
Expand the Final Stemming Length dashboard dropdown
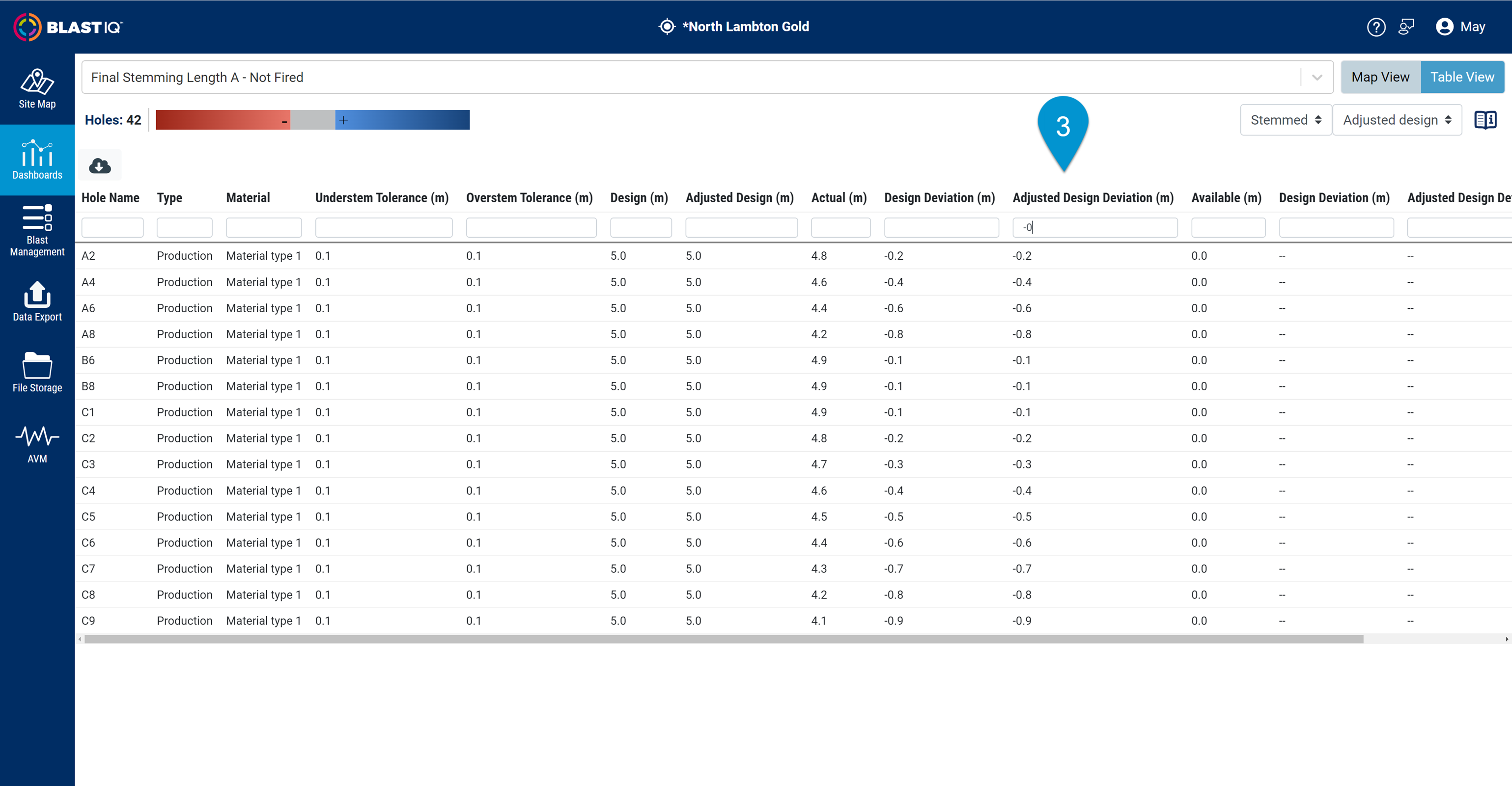pos(1316,77)
